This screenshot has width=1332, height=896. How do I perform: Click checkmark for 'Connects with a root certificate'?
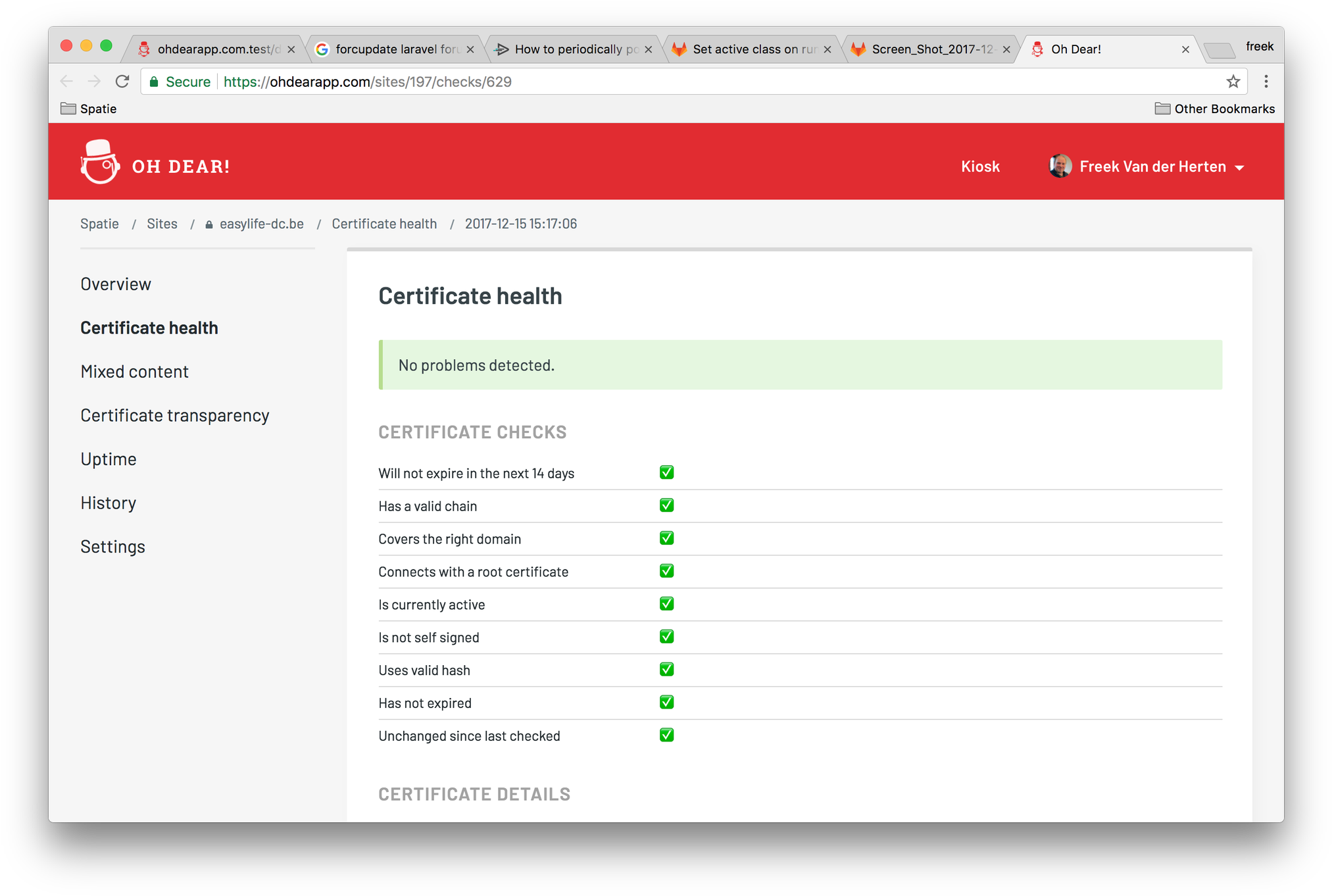[x=666, y=571]
